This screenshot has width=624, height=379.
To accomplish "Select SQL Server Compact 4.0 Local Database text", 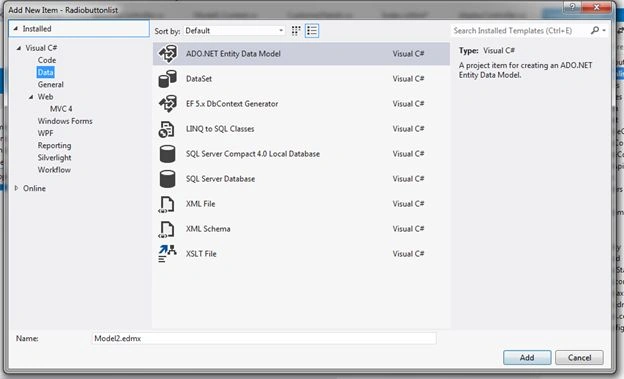I will tap(253, 154).
